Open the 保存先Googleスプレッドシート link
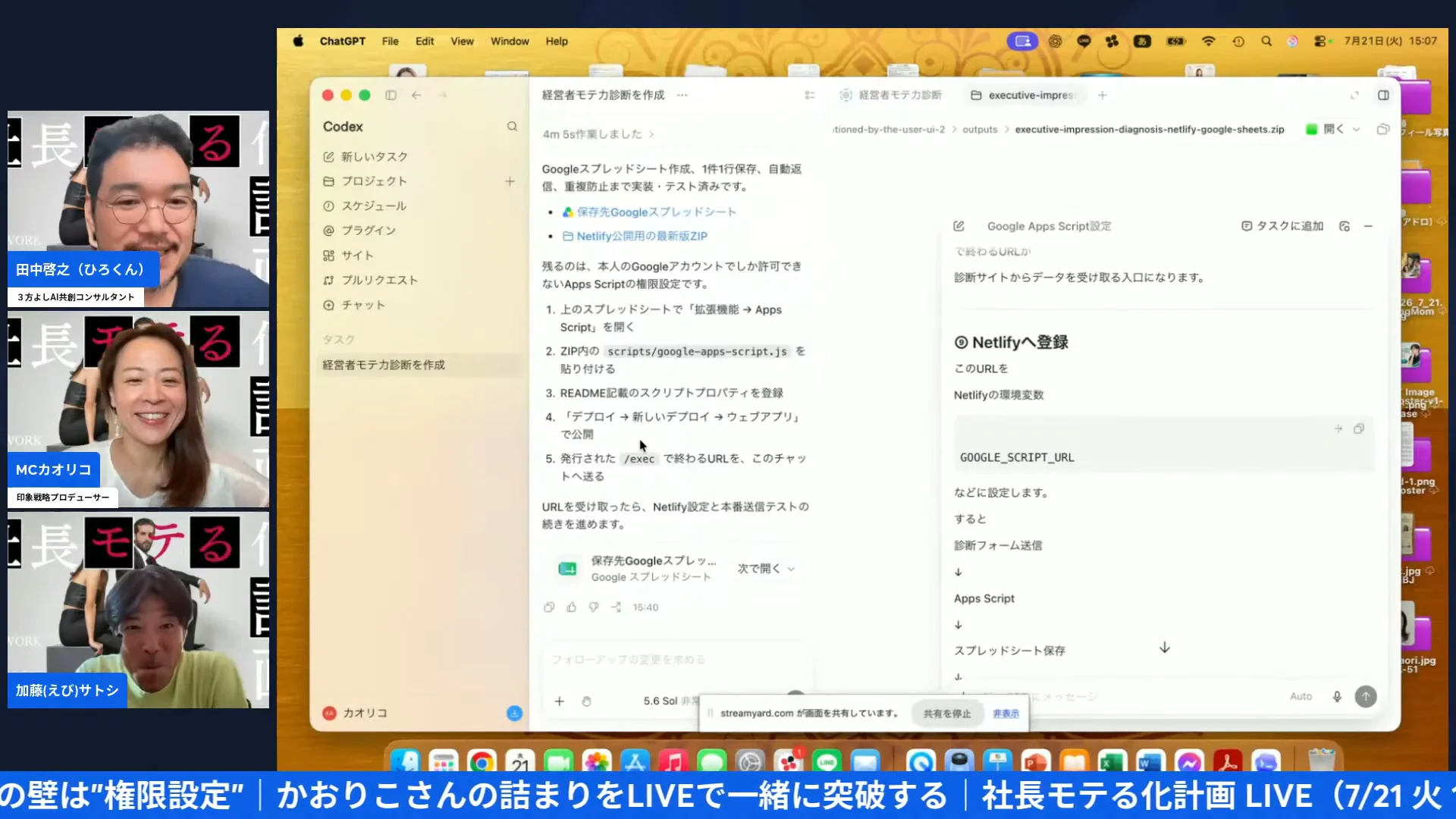Image resolution: width=1456 pixels, height=819 pixels. click(656, 212)
